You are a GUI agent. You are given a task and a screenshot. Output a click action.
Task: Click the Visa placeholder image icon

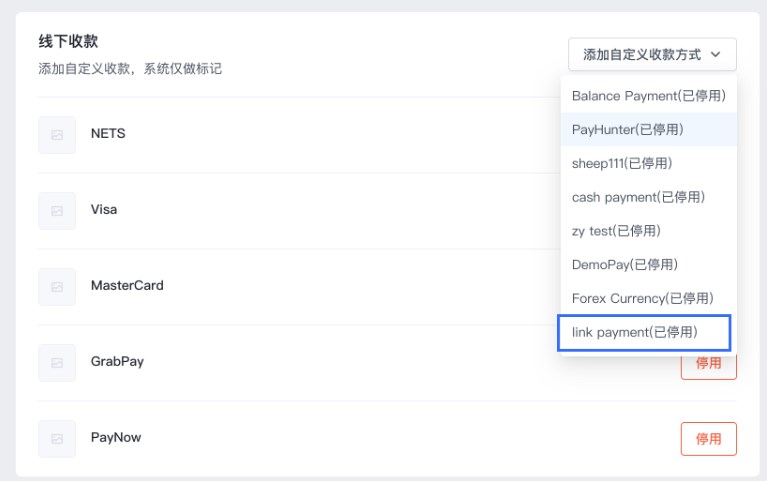tap(57, 211)
